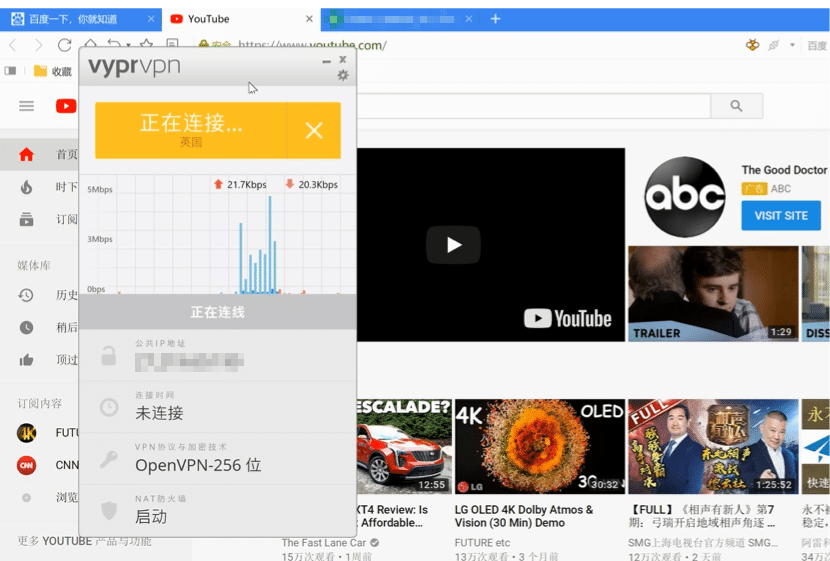Screen dimensions: 830x561
Task: Reload the current page
Action: (x=65, y=45)
